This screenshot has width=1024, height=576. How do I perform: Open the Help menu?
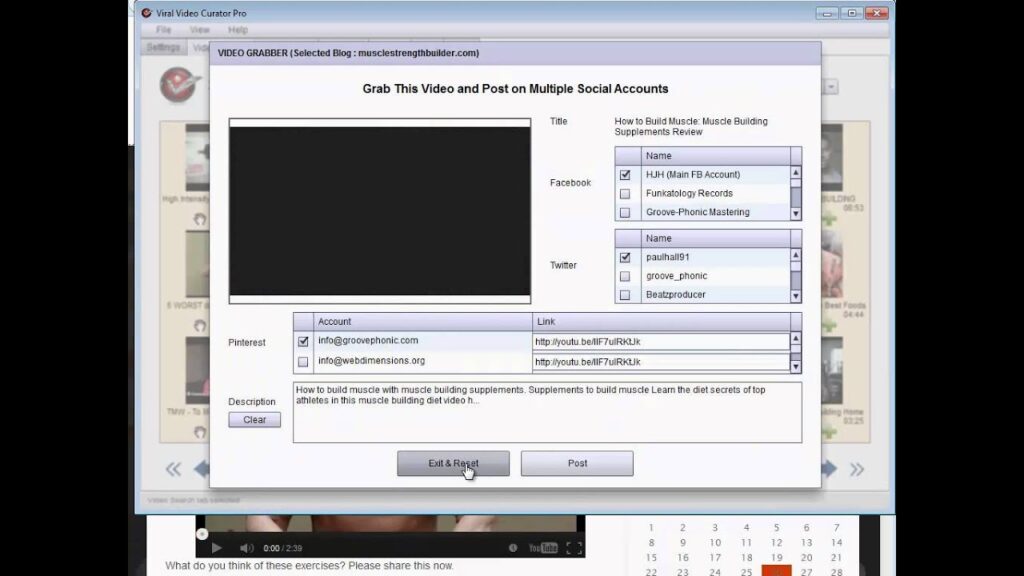[x=238, y=30]
